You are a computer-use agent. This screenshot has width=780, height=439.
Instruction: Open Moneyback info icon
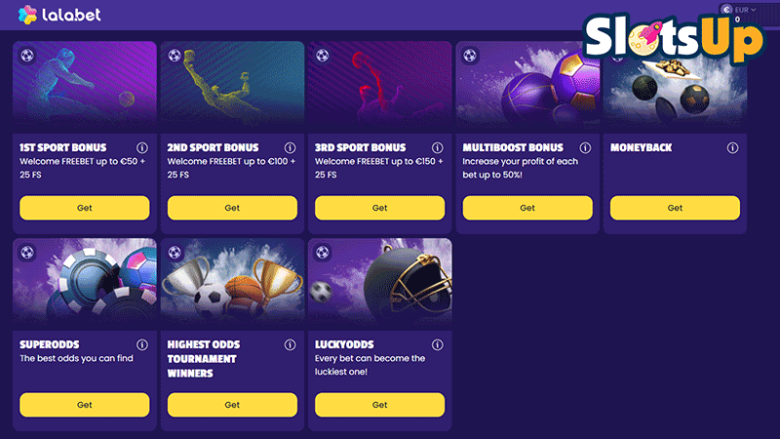click(x=732, y=148)
